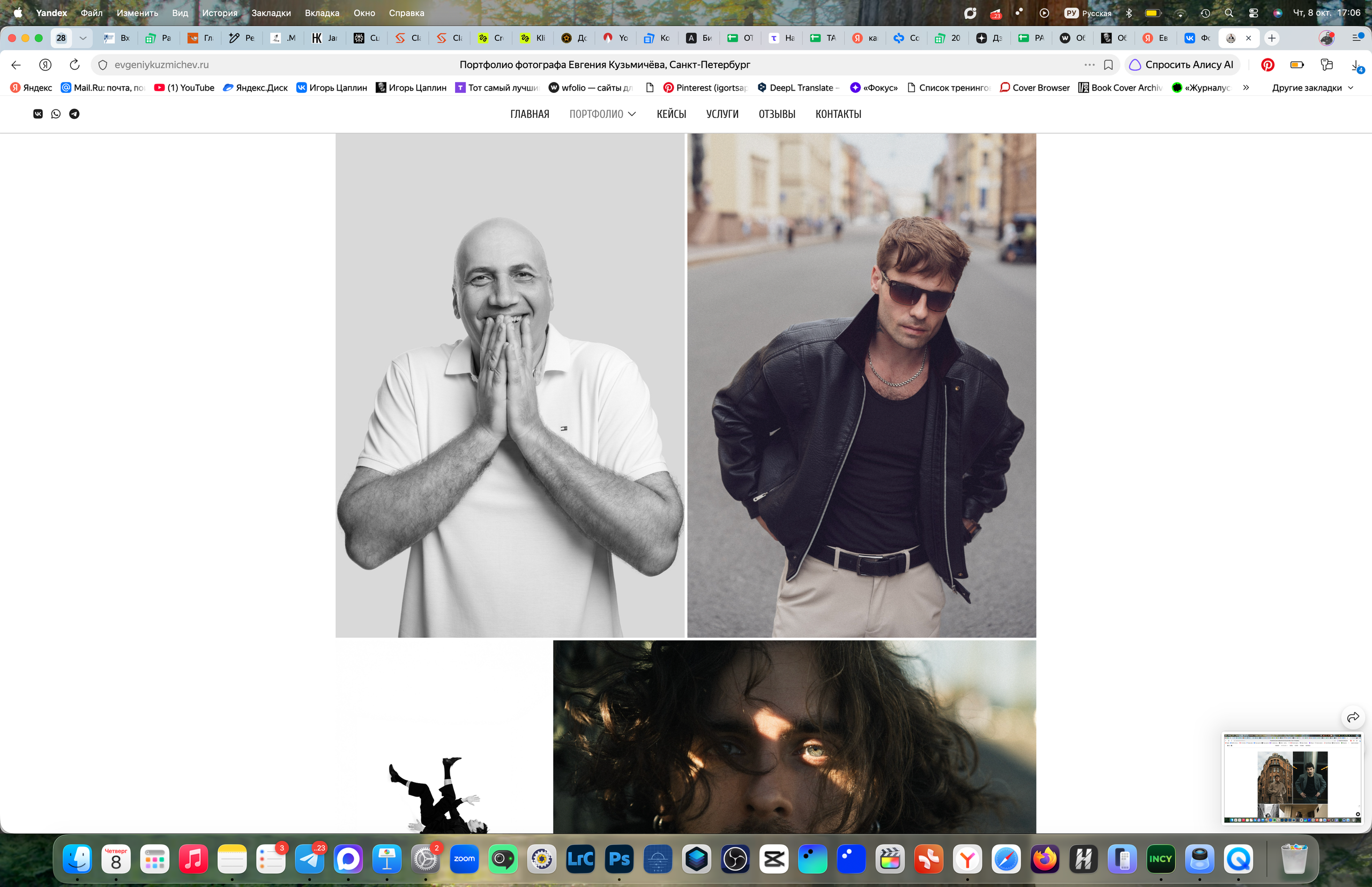Open Zoom from the Dock
The height and width of the screenshot is (887, 1372).
pyautogui.click(x=464, y=859)
